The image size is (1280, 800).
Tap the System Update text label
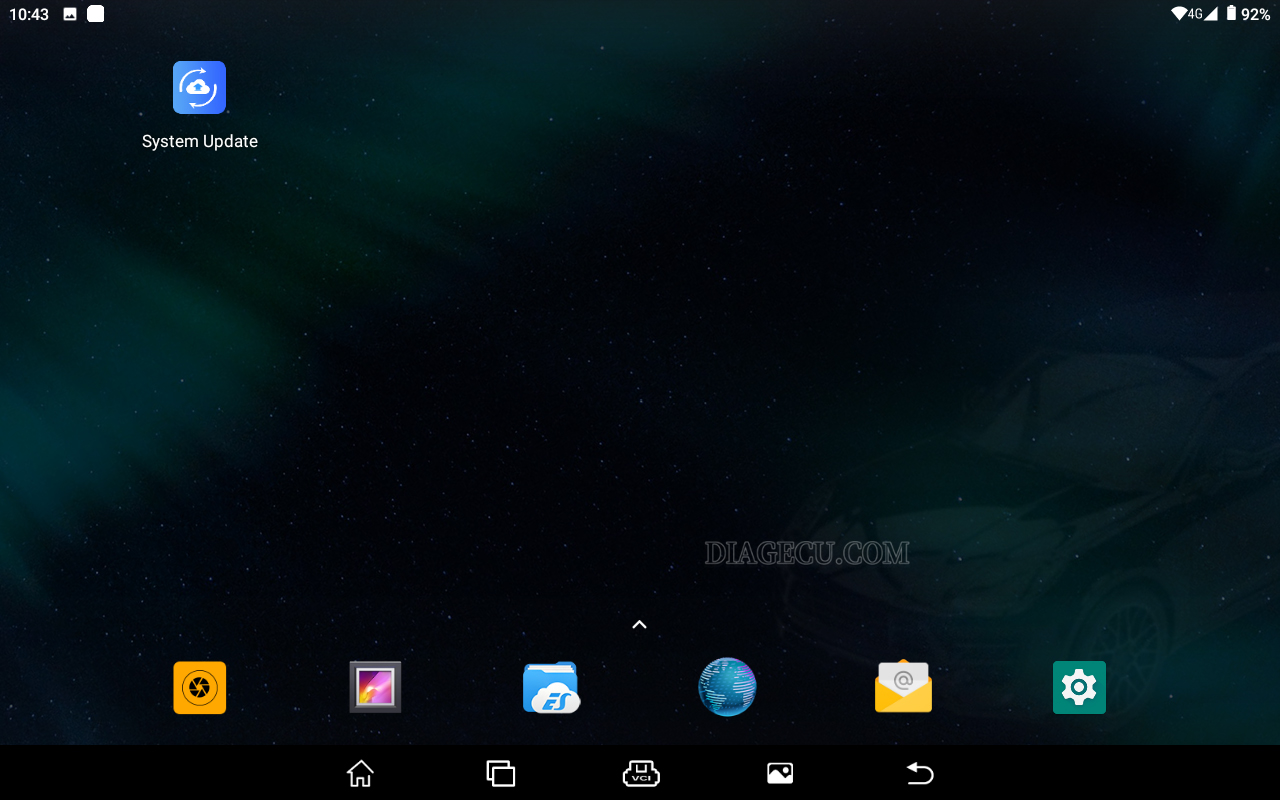[x=200, y=142]
